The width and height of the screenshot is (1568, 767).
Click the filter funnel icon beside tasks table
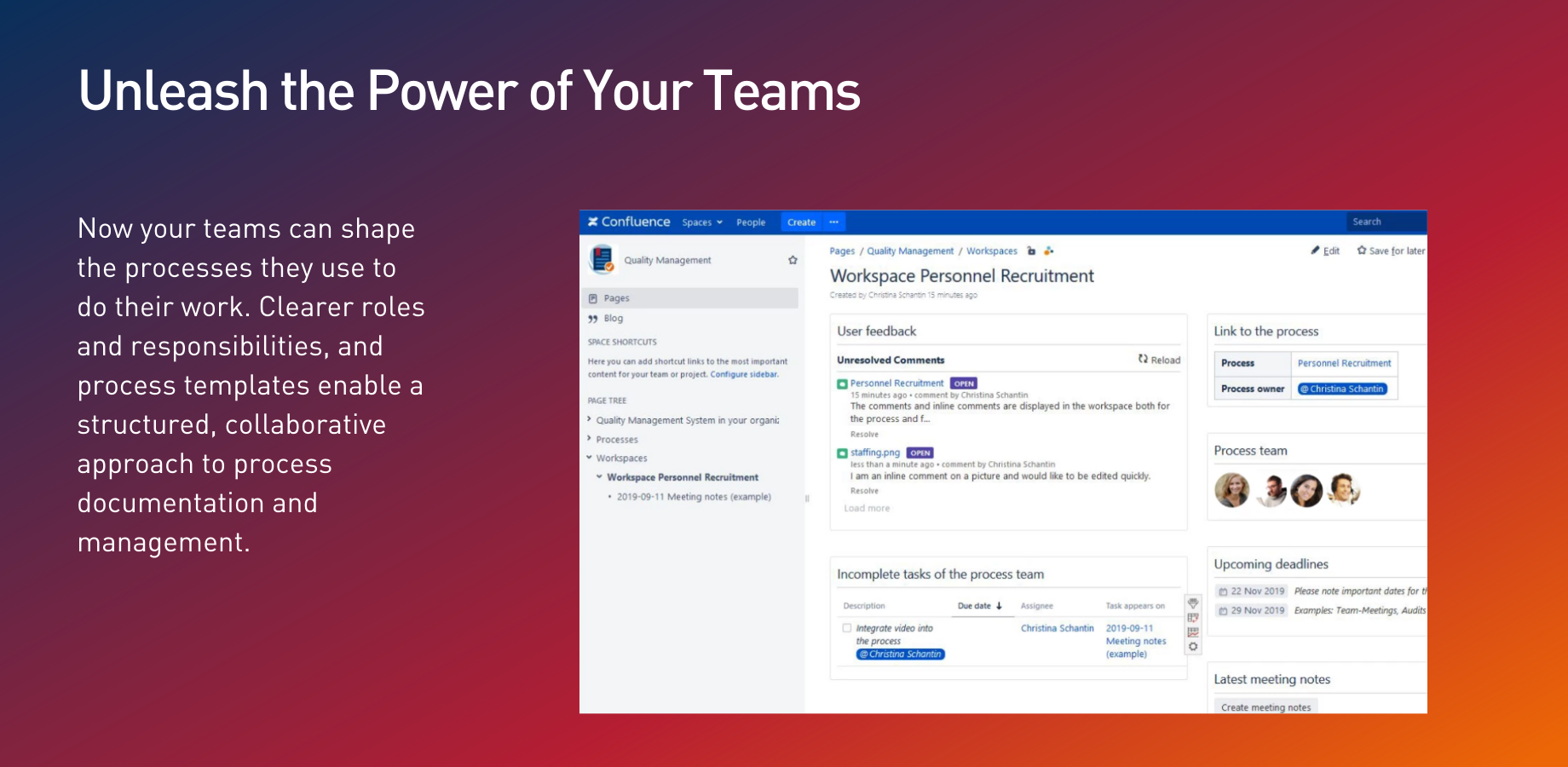(x=1193, y=603)
